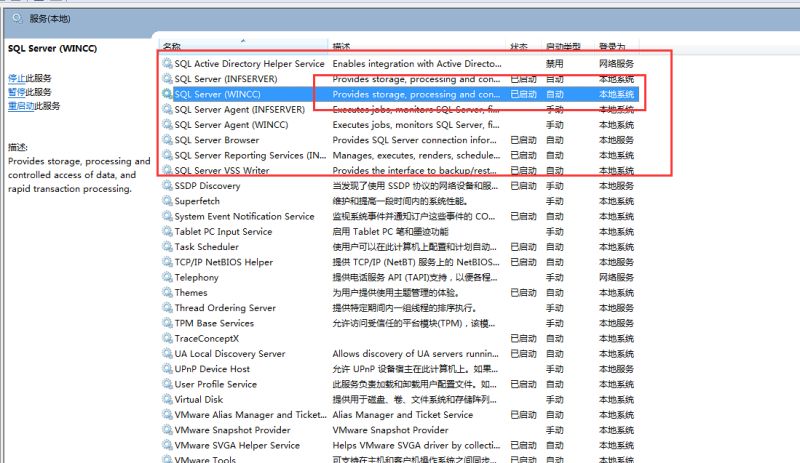Click gear icon of VMware Snapshot Provider
Viewport: 800px width, 463px height.
tap(167, 430)
